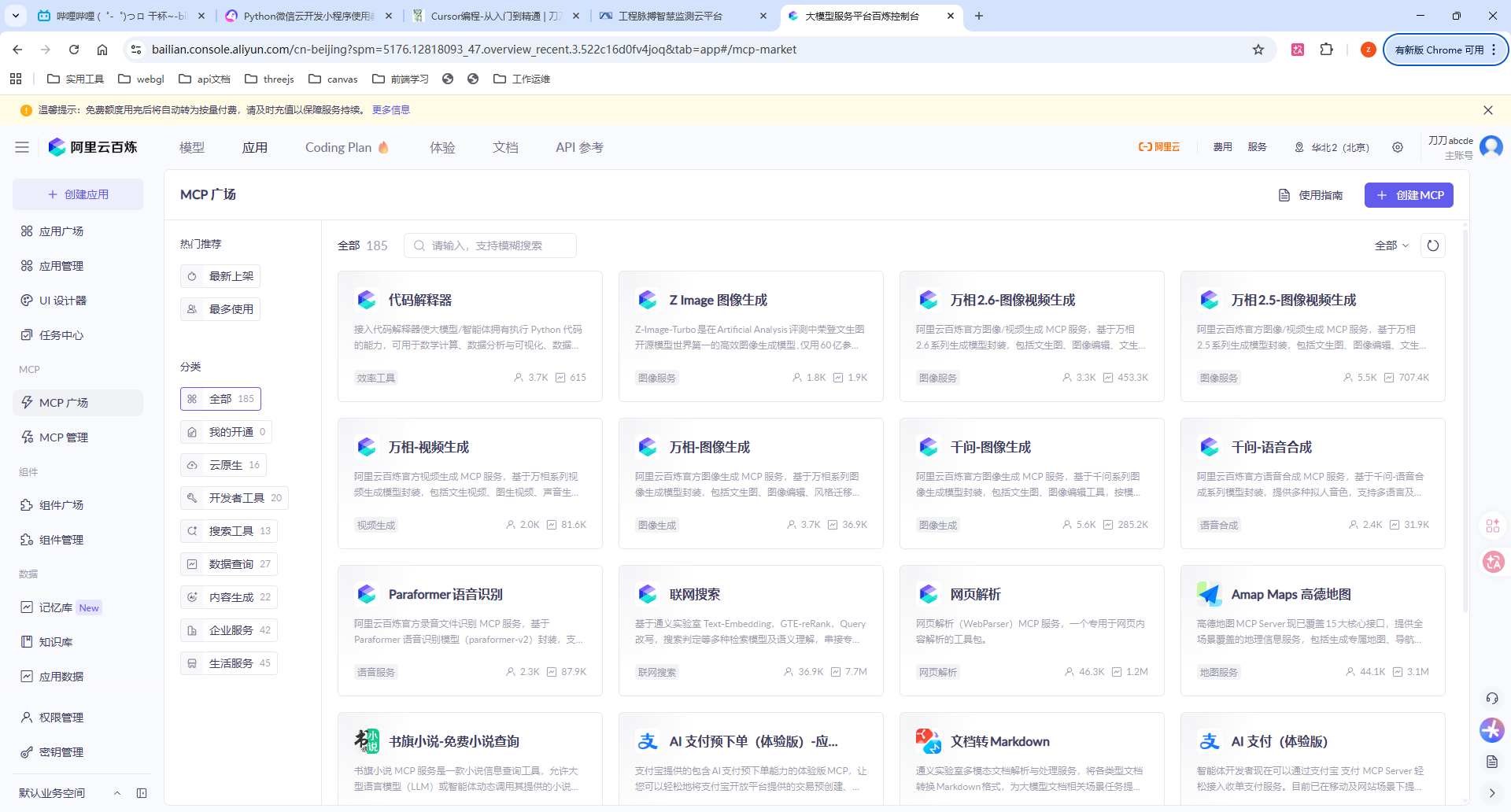Click the vertical scrollbar of the MCP list
1511x812 pixels.
pos(1465,417)
